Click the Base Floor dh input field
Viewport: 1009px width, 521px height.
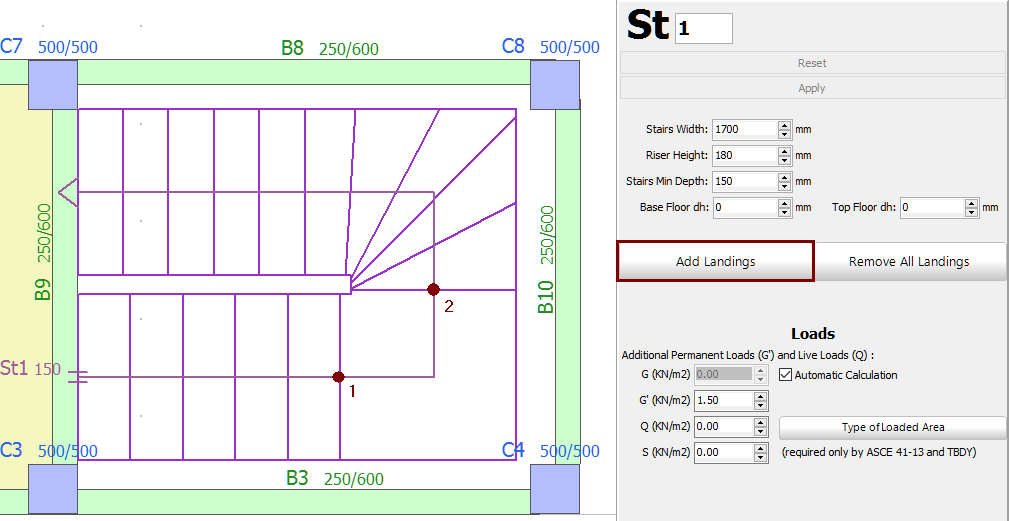click(743, 208)
